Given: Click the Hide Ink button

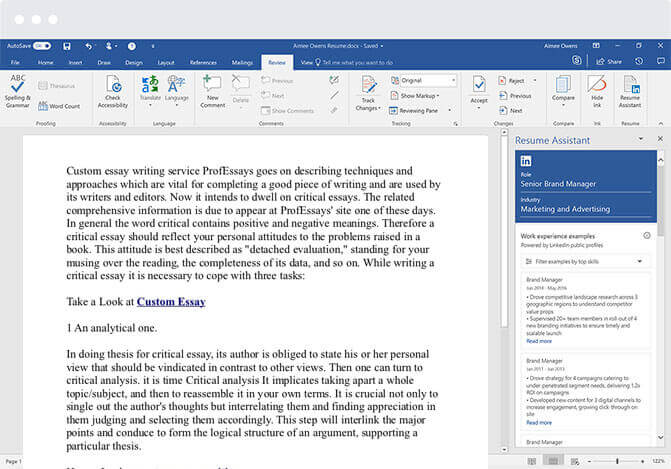Looking at the screenshot, I should point(597,91).
